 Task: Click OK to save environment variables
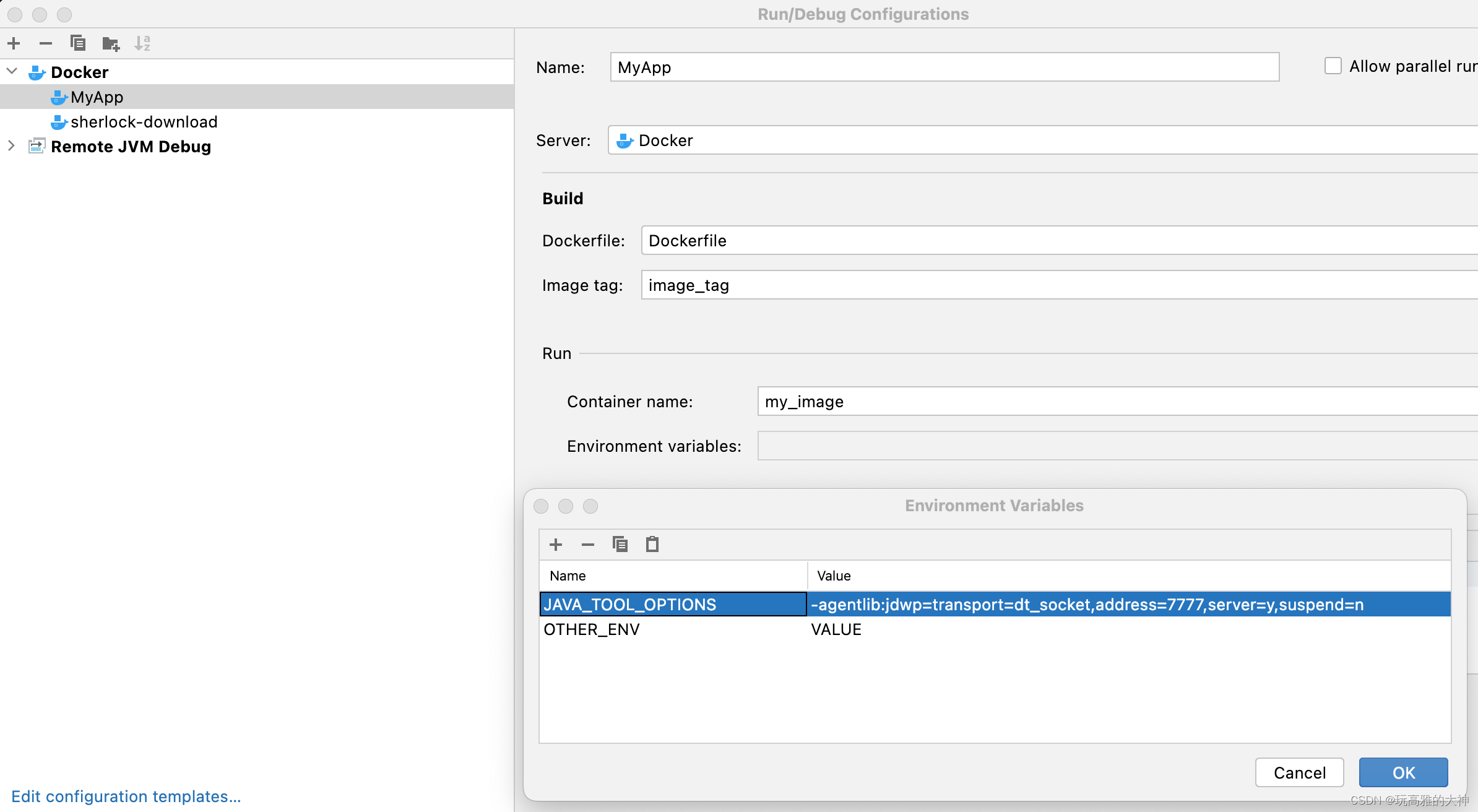pos(1402,772)
